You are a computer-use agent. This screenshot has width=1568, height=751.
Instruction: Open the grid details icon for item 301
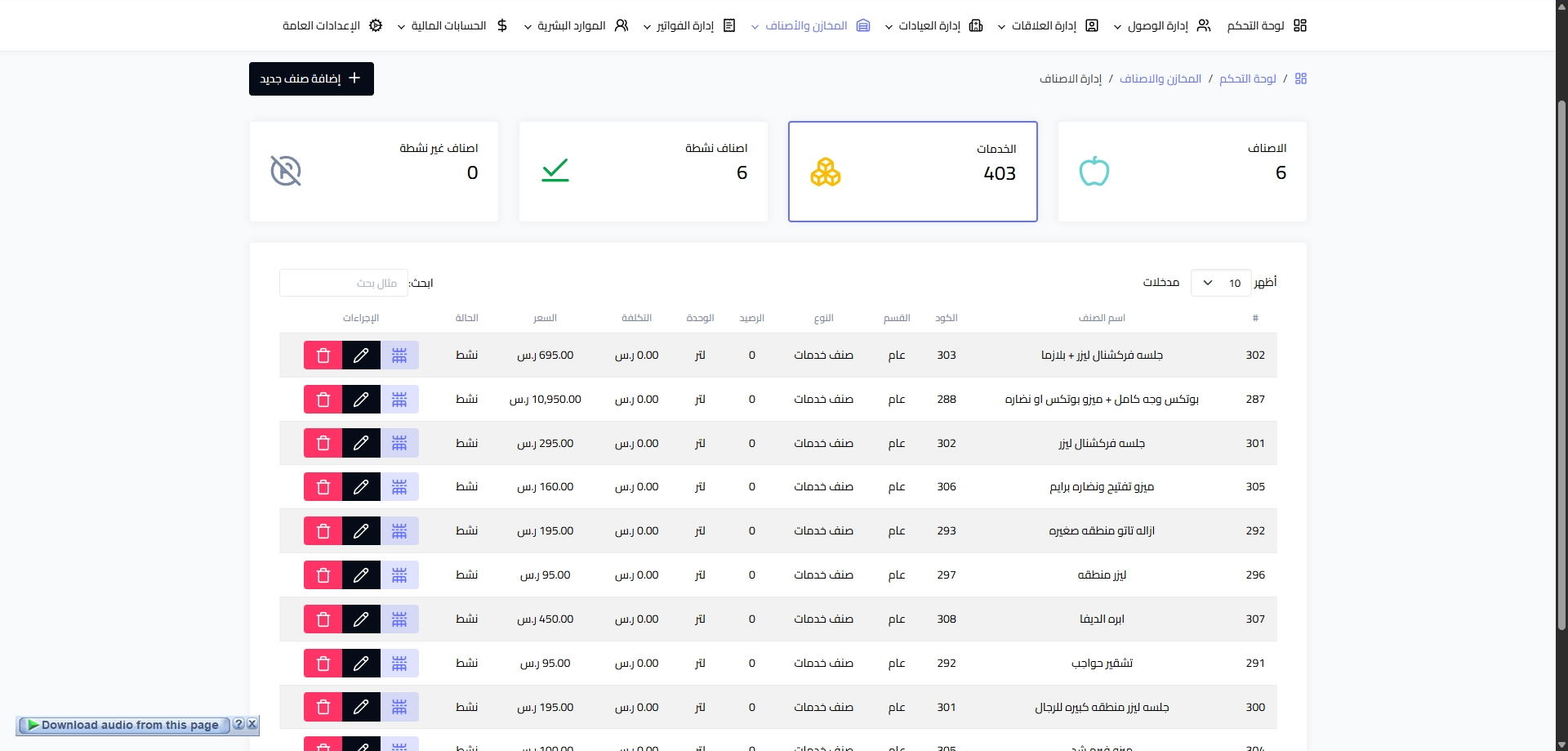(x=399, y=443)
